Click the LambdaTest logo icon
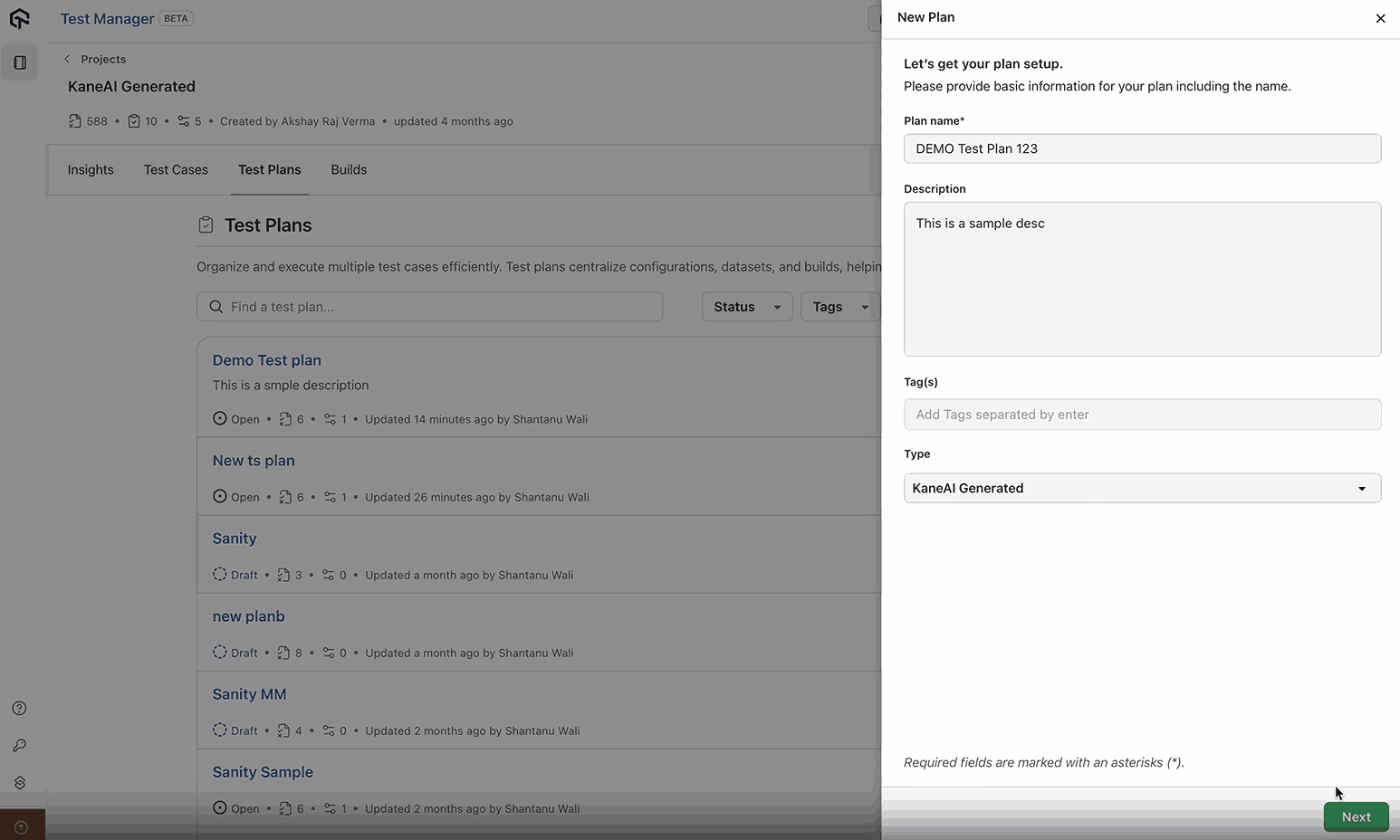This screenshot has width=1400, height=840. (x=19, y=18)
